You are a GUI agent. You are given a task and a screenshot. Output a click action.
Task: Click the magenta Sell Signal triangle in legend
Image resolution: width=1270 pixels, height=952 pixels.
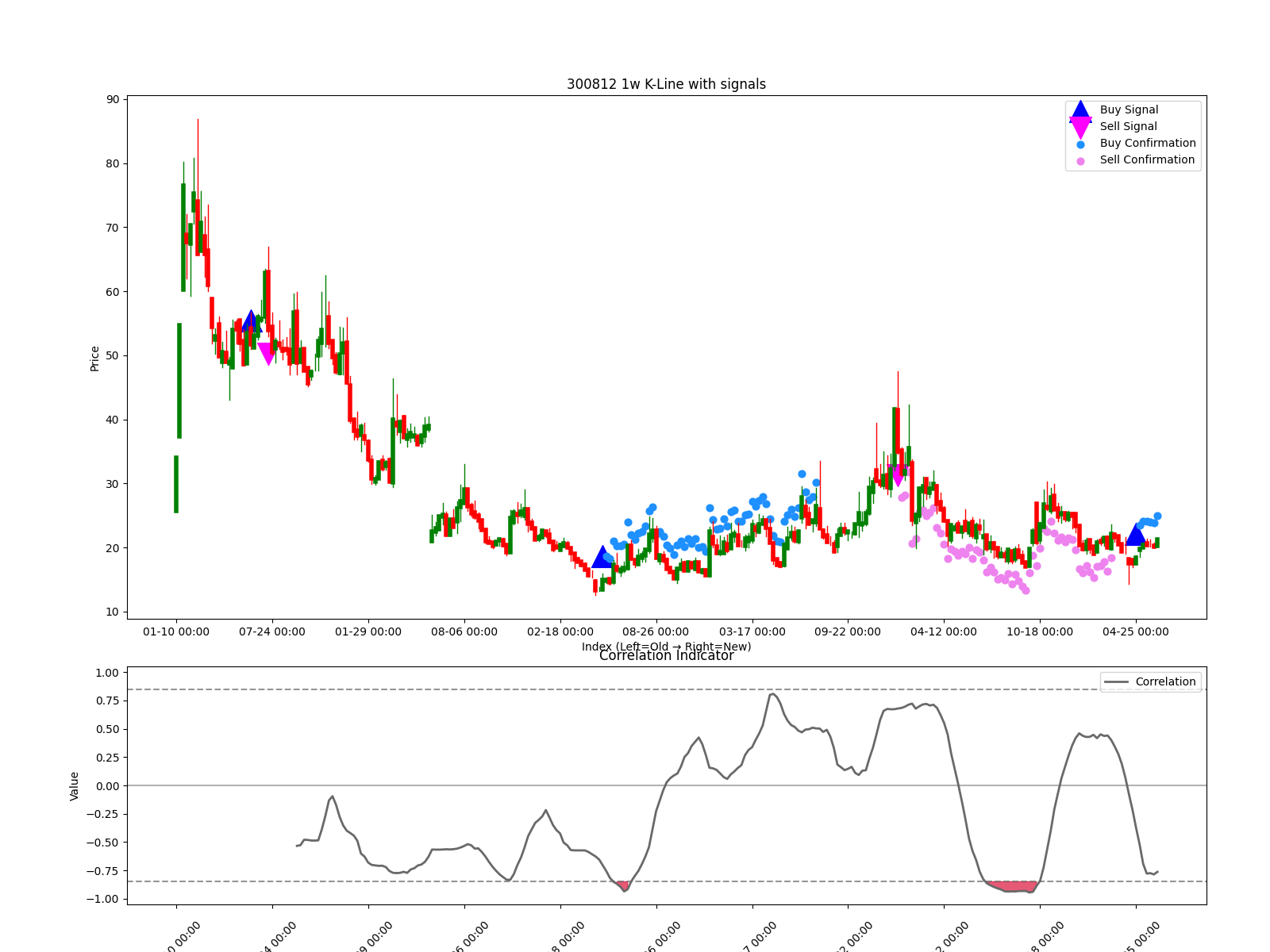click(x=1080, y=128)
